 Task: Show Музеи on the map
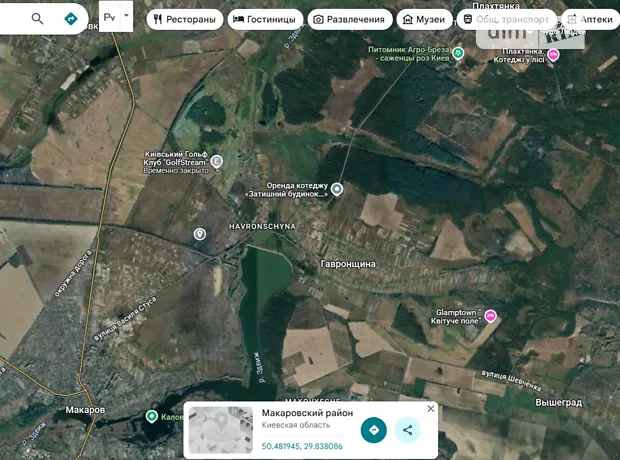point(423,19)
